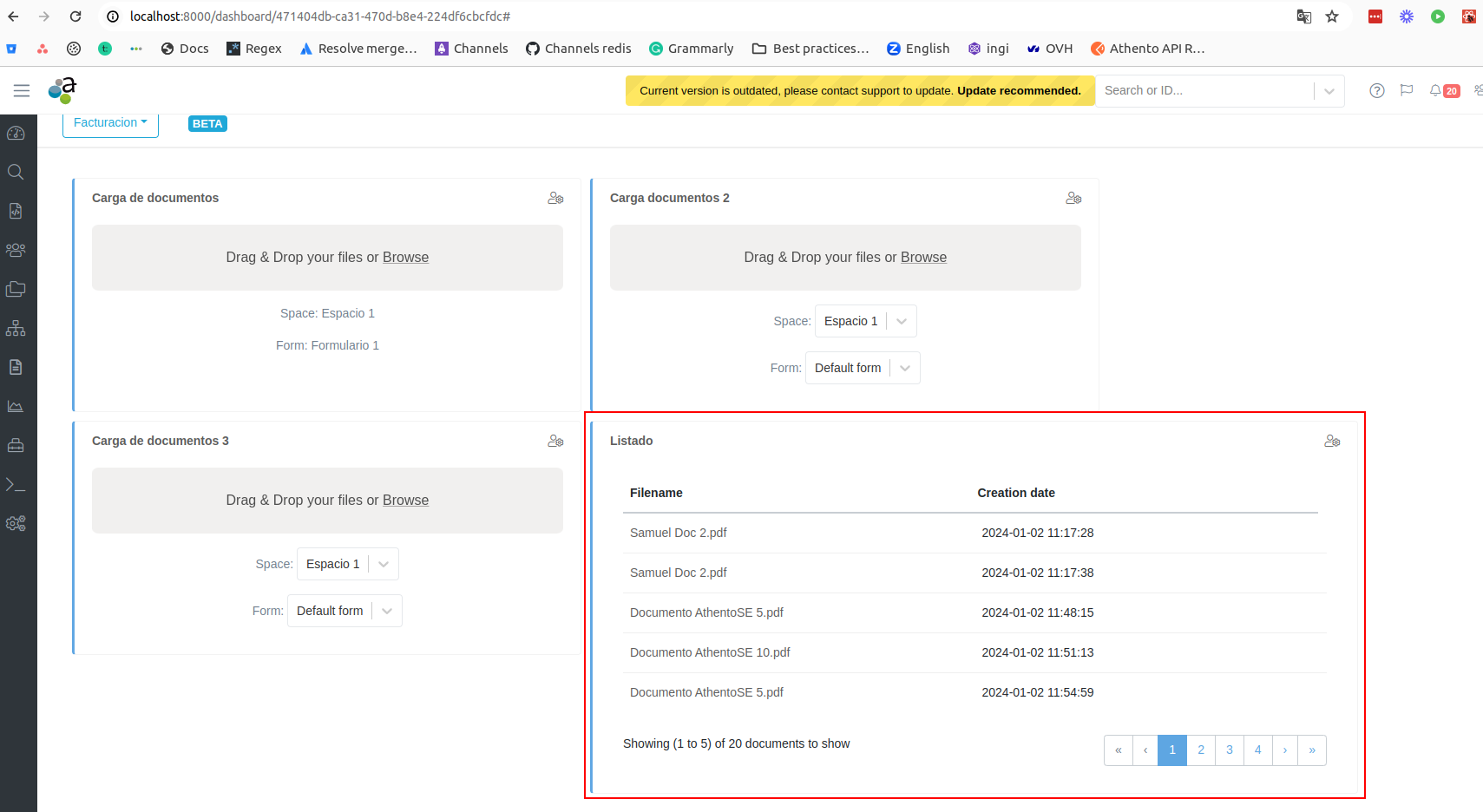The image size is (1483, 812).
Task: Open the chart analytics sidebar icon
Action: 16,406
